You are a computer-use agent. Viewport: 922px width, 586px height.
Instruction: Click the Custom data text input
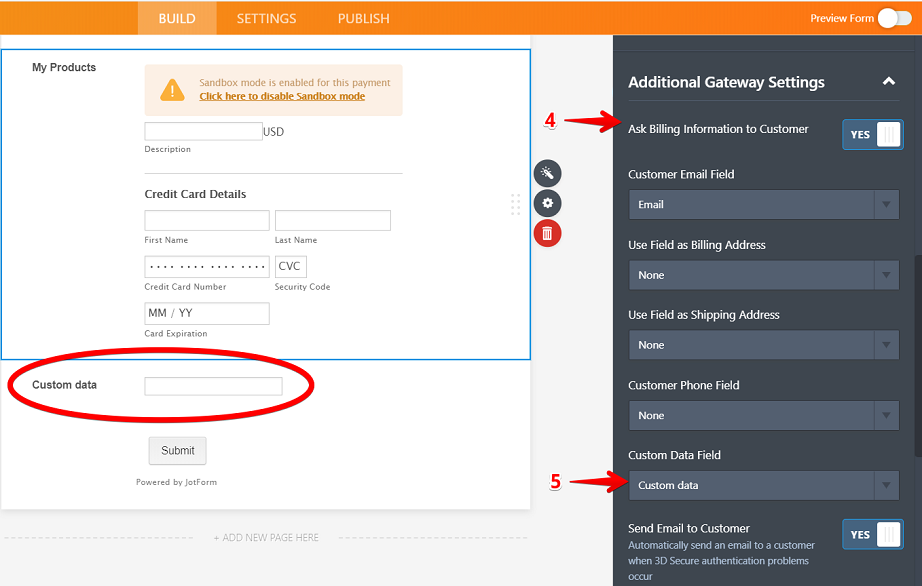213,386
